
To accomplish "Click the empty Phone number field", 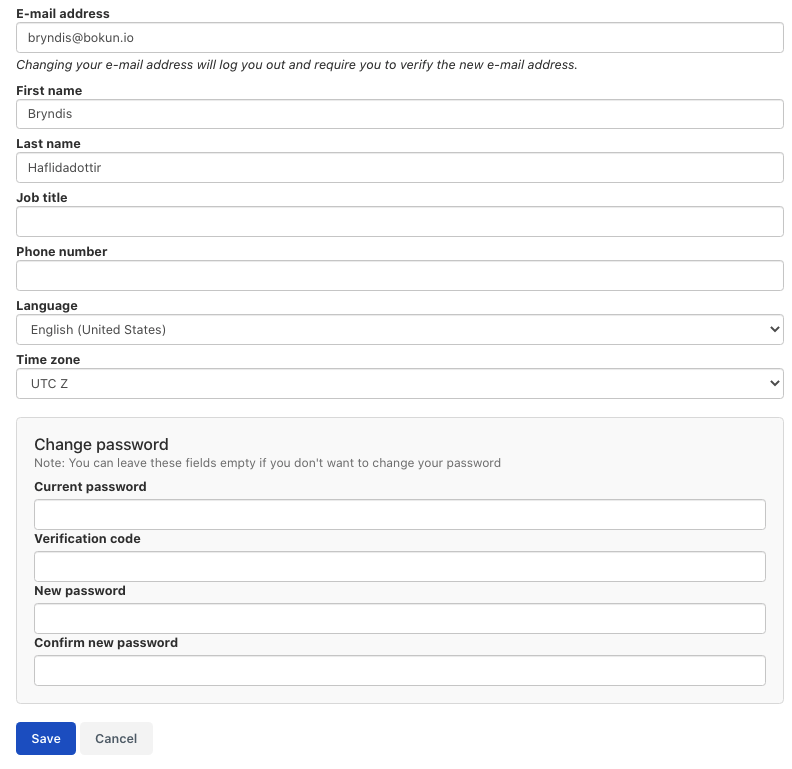I will click(400, 275).
